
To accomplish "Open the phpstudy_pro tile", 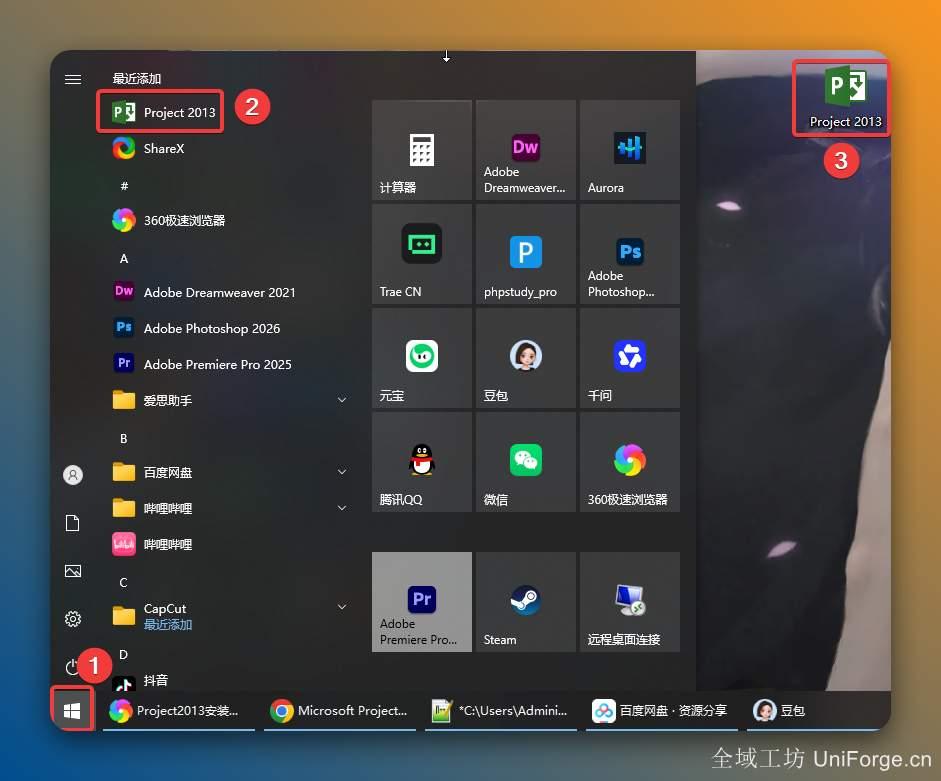I will point(526,254).
